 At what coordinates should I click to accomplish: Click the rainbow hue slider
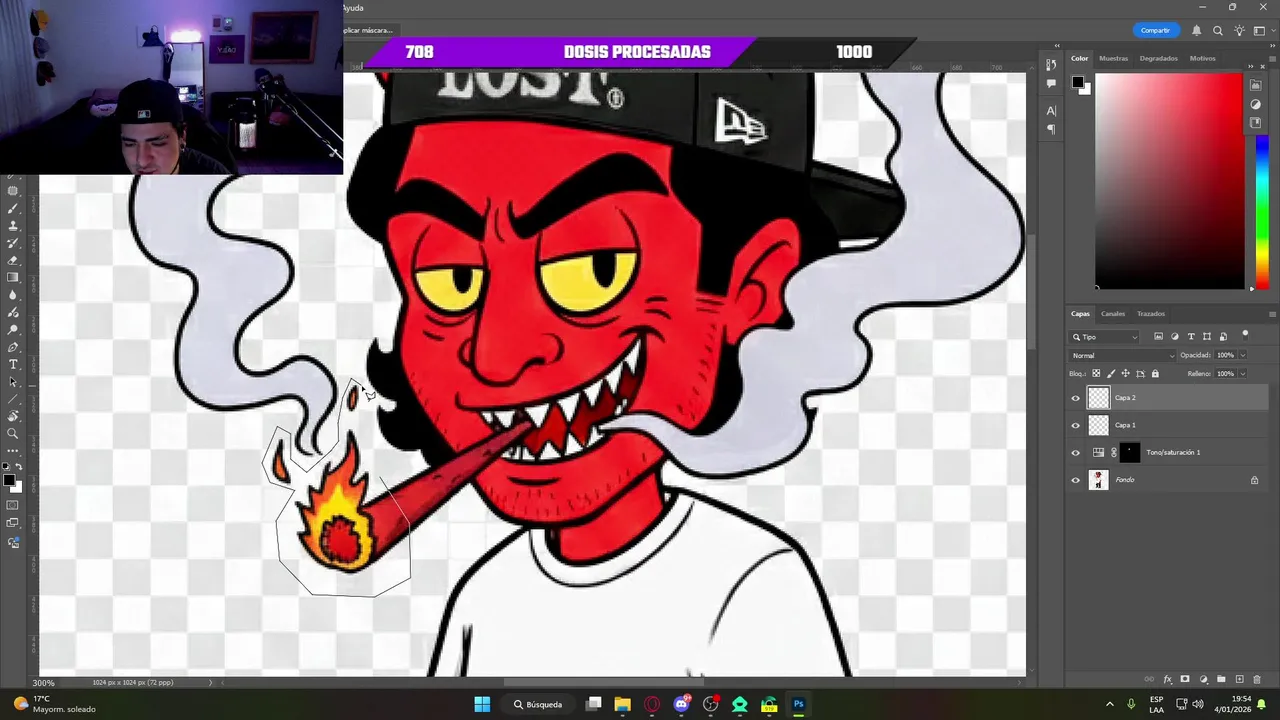[1262, 210]
